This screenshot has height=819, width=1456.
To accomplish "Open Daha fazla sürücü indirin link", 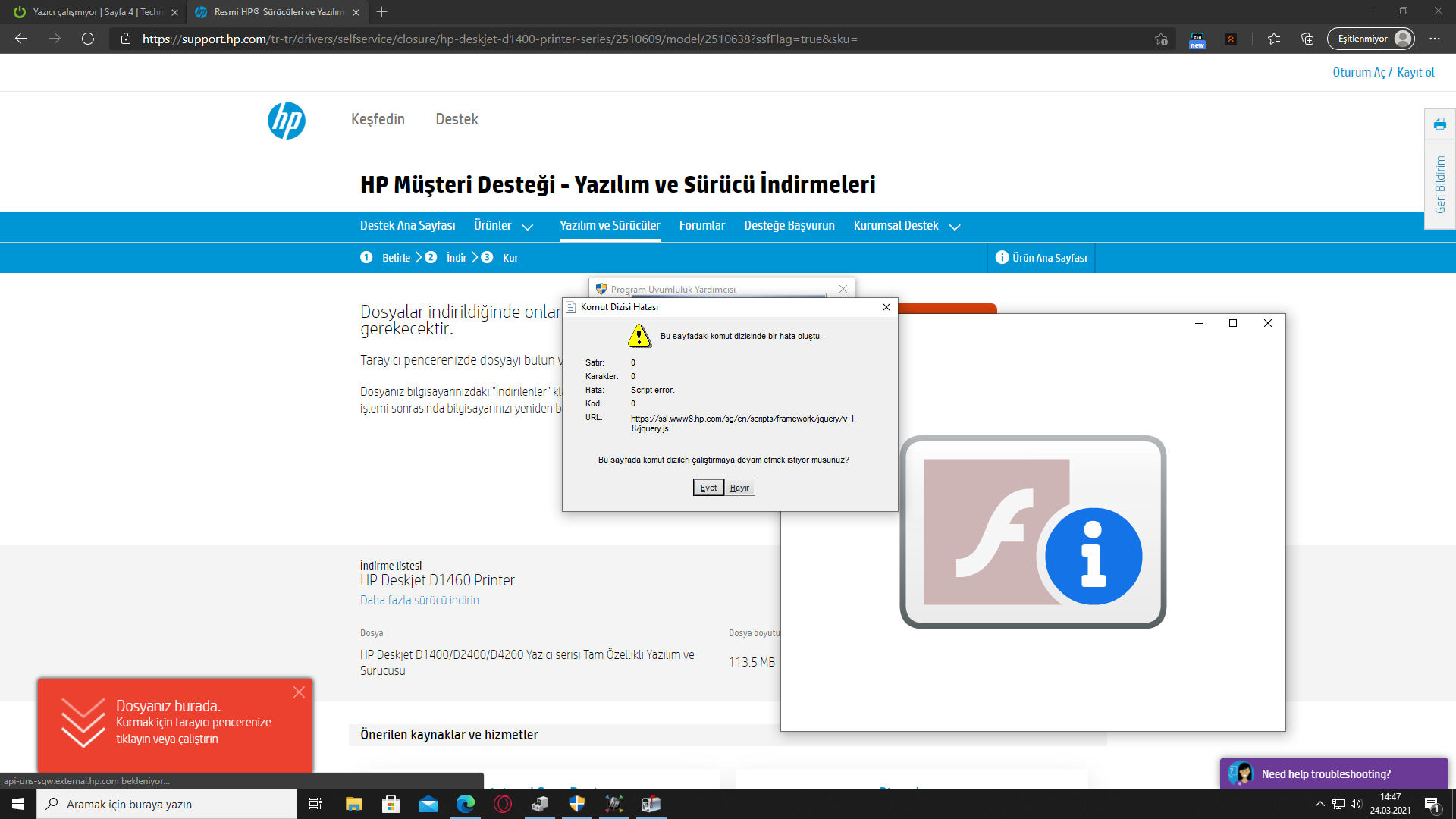I will (419, 600).
